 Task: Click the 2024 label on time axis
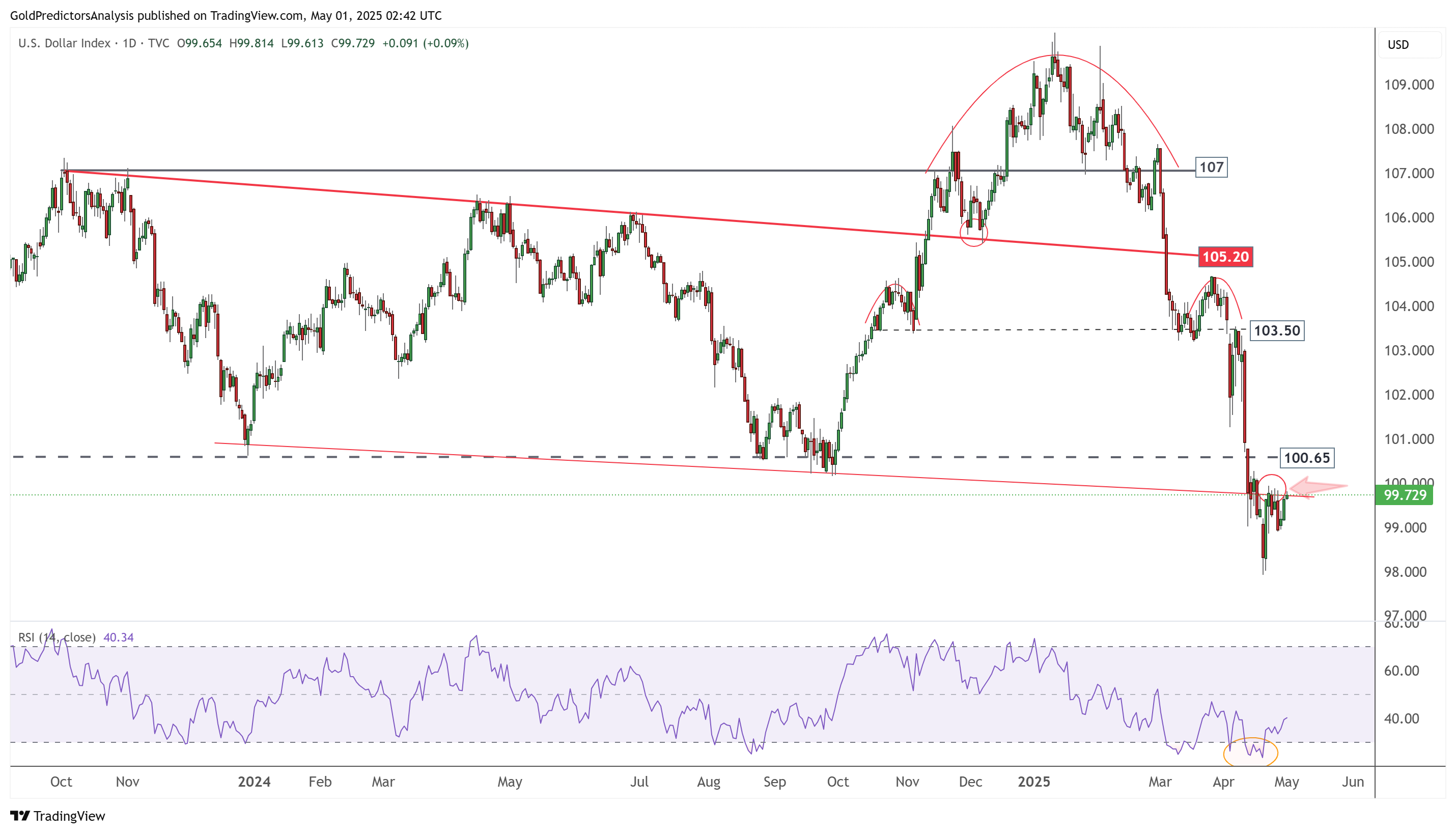pyautogui.click(x=254, y=782)
